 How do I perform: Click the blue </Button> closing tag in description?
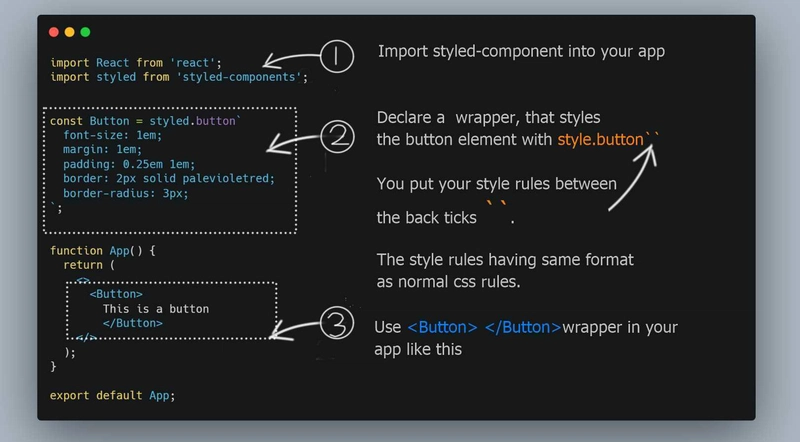coord(523,327)
